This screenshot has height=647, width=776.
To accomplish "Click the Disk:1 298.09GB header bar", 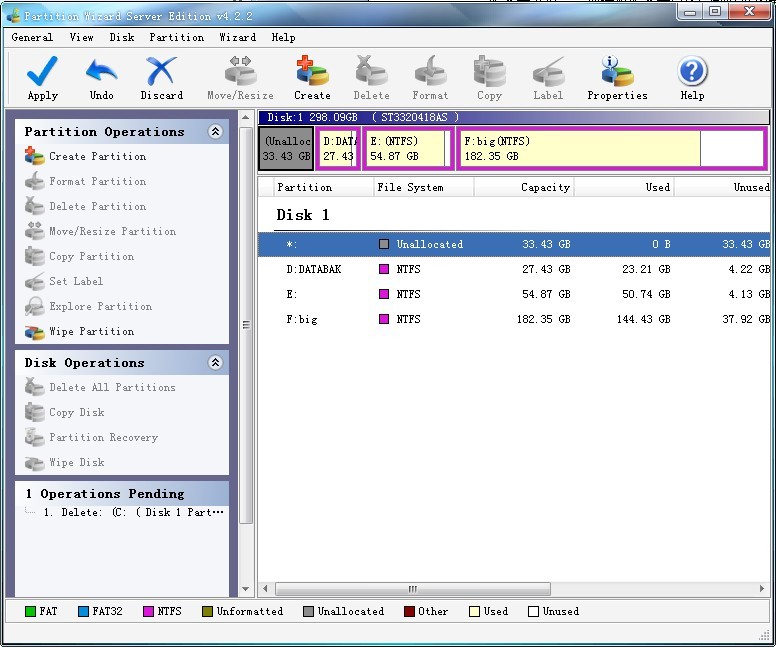I will [514, 117].
